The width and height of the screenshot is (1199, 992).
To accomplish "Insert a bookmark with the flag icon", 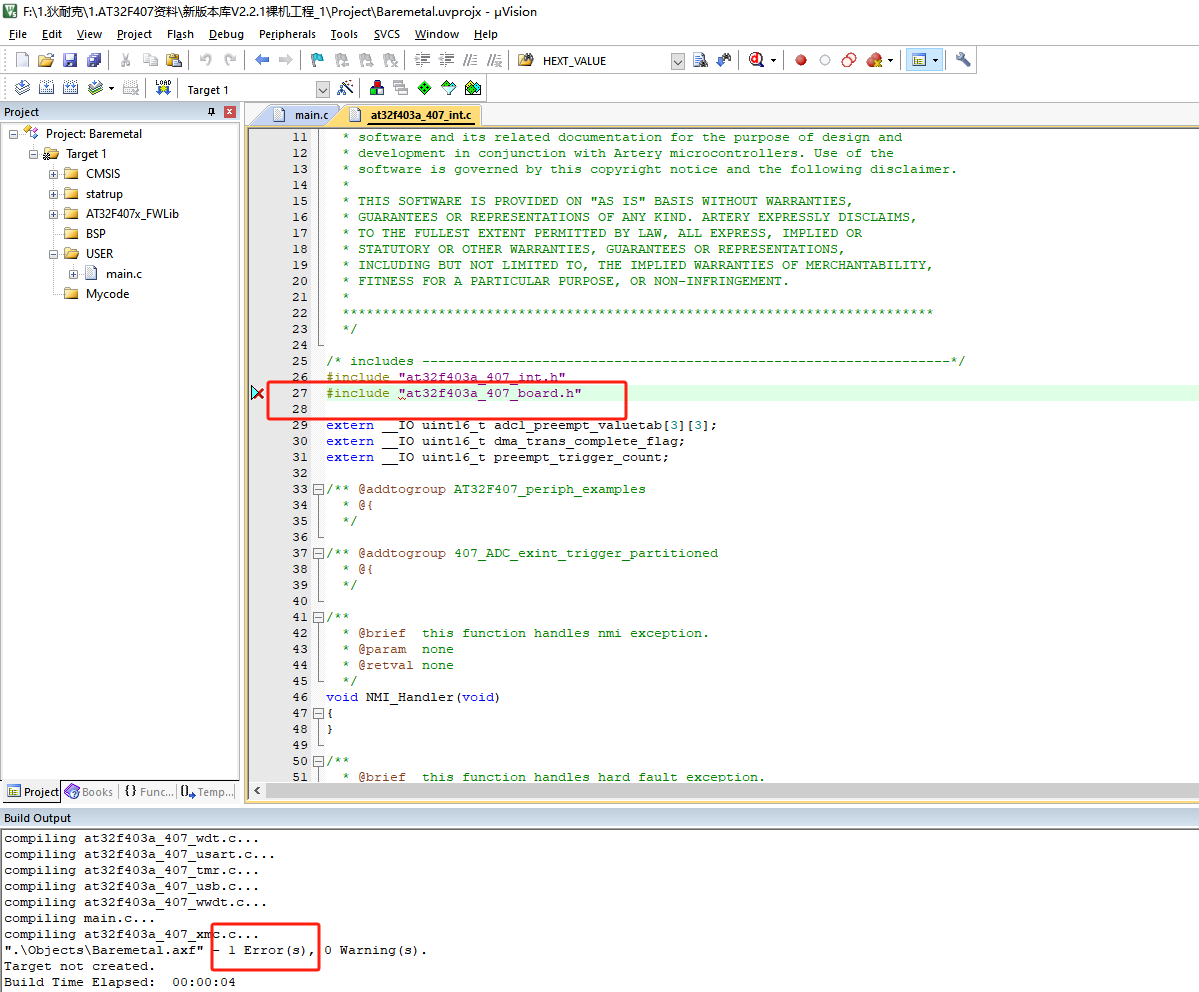I will click(317, 60).
